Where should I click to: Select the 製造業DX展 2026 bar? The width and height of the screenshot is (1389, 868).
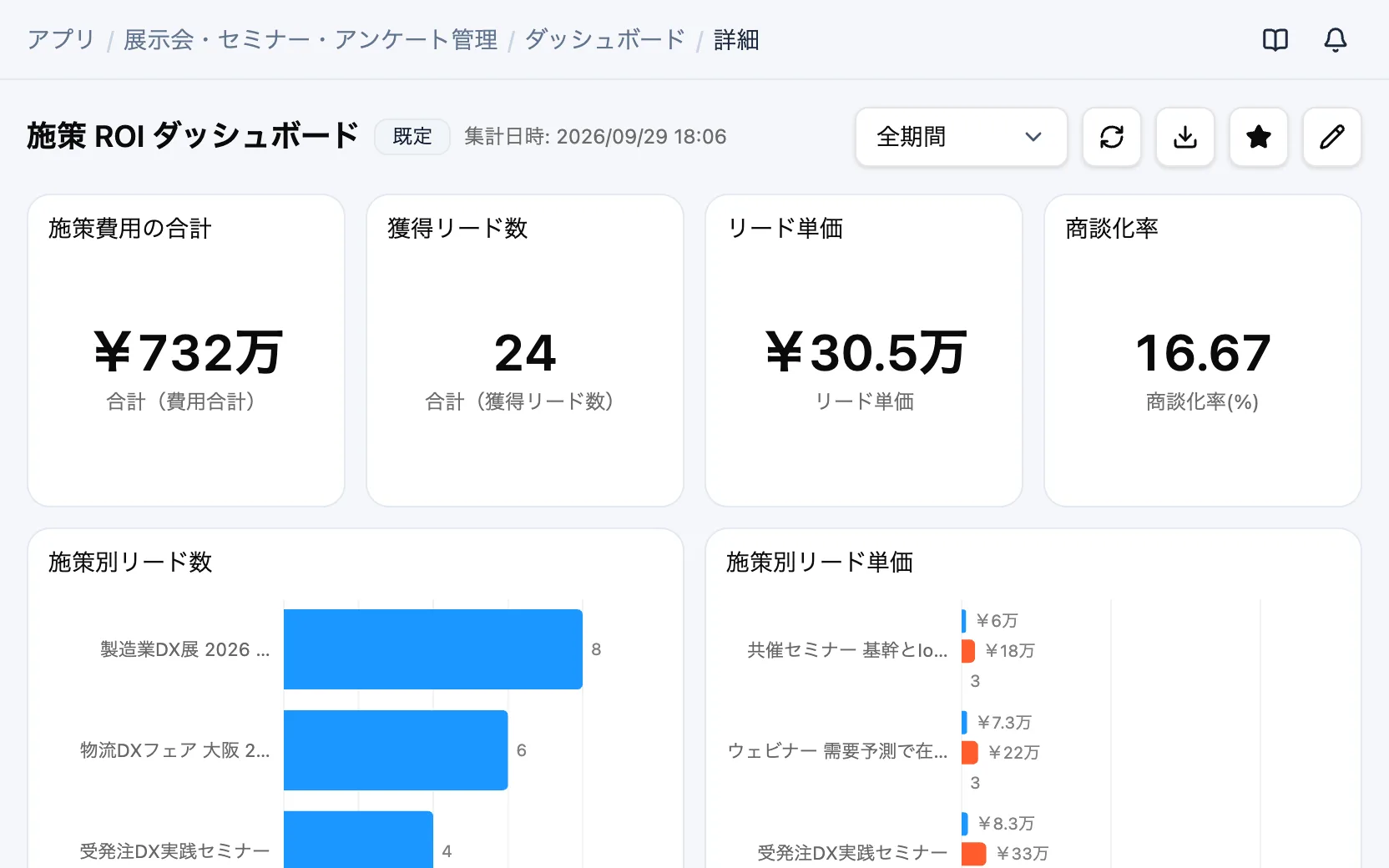click(x=433, y=649)
